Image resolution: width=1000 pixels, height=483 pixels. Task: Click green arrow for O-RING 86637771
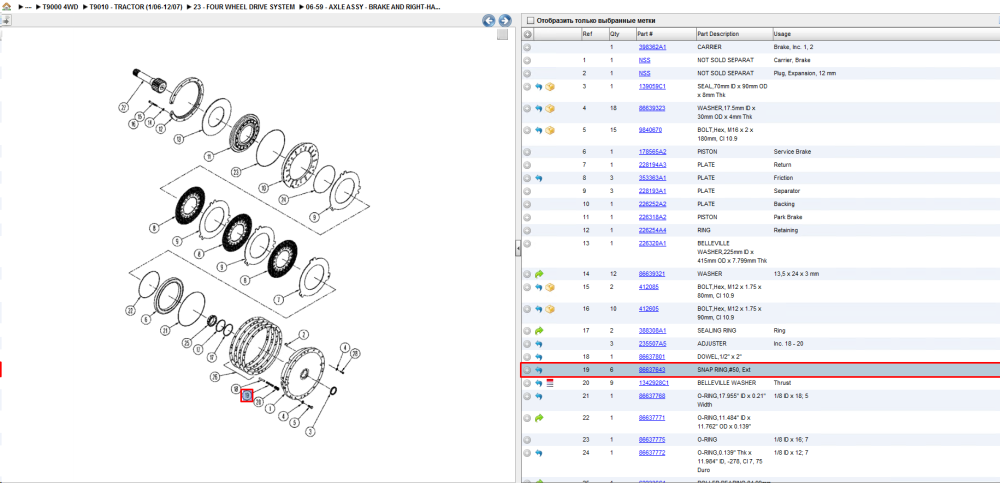(x=539, y=418)
